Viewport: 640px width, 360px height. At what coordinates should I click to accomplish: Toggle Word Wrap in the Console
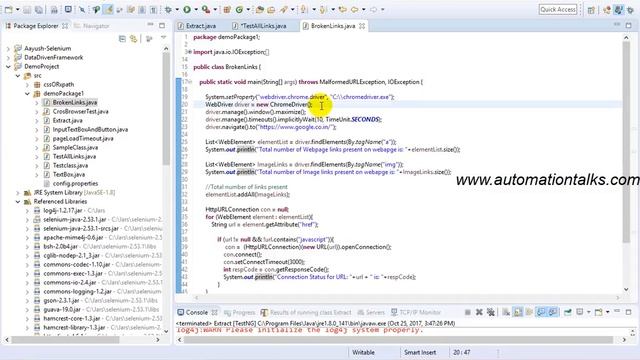[529, 312]
